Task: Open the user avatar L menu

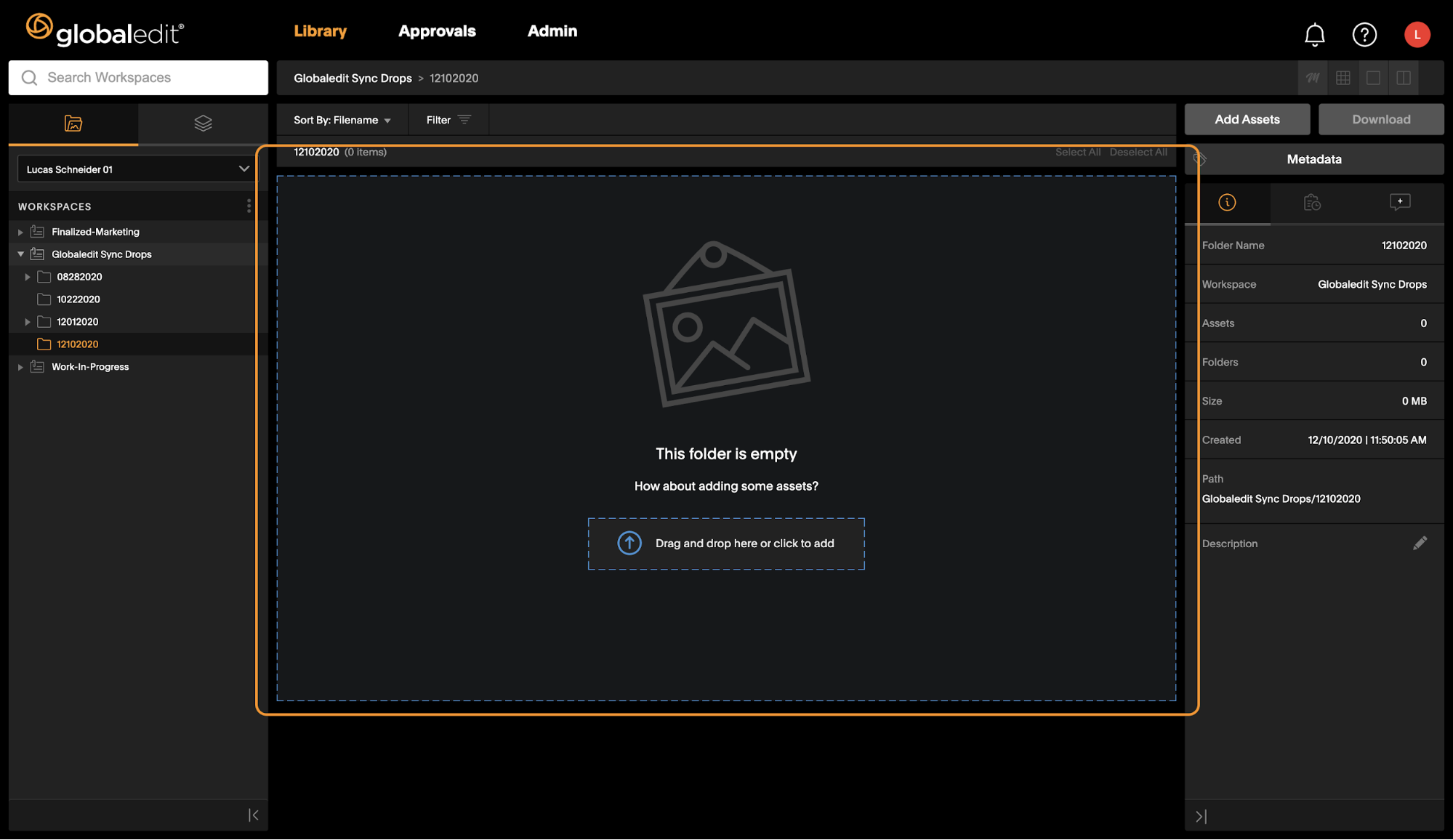Action: pos(1417,34)
